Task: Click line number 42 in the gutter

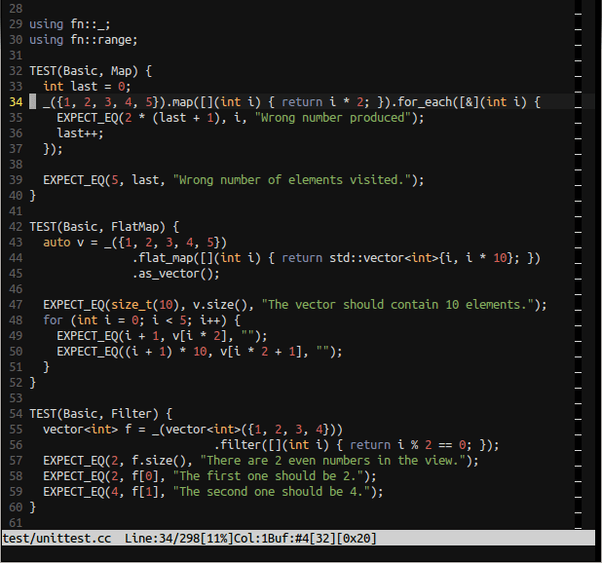Action: click(16, 227)
